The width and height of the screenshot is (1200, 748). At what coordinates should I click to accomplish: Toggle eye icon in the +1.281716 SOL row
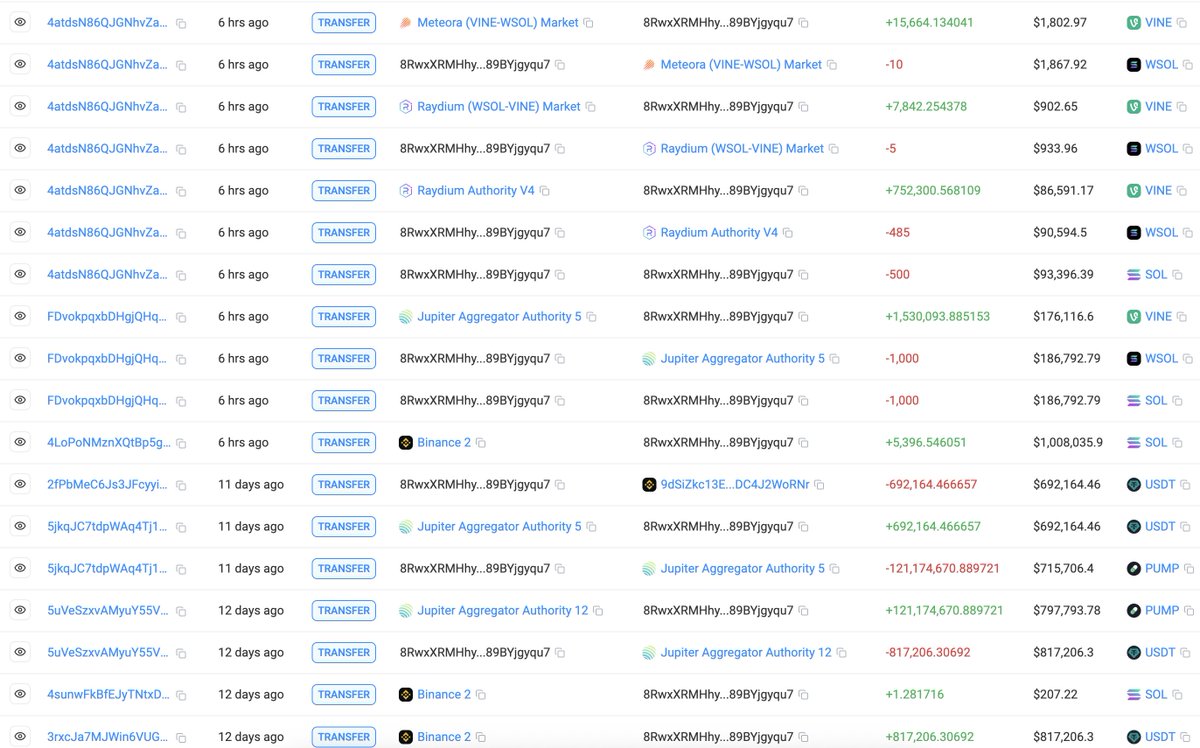click(20, 693)
